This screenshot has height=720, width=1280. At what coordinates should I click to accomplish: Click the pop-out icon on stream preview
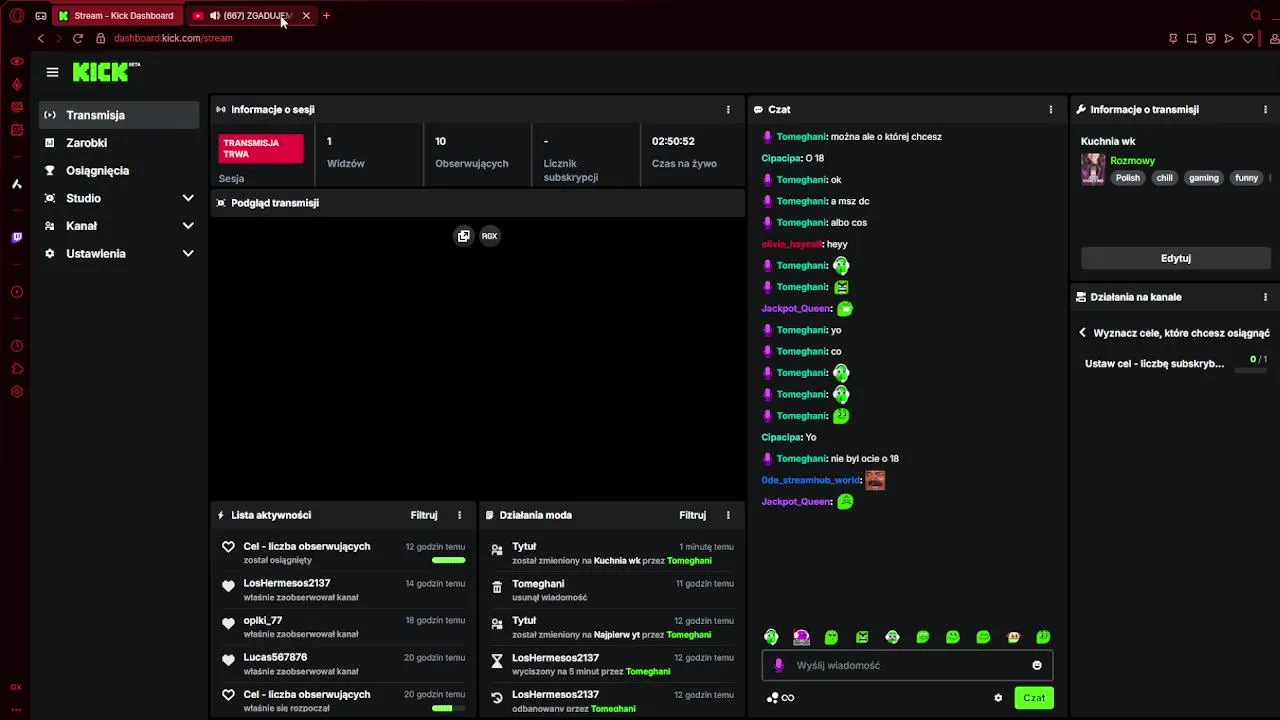(x=463, y=236)
